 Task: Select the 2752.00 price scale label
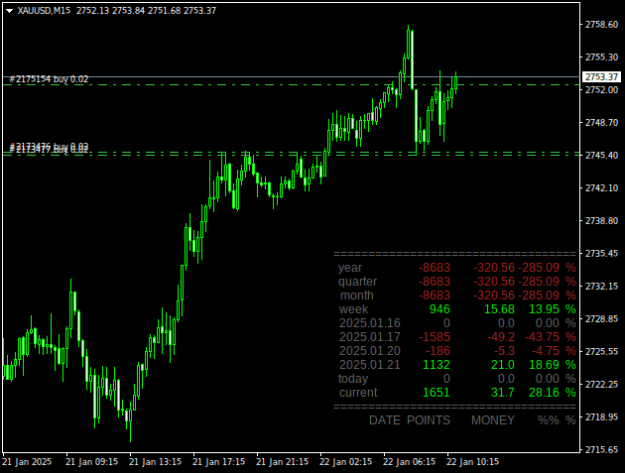click(601, 90)
